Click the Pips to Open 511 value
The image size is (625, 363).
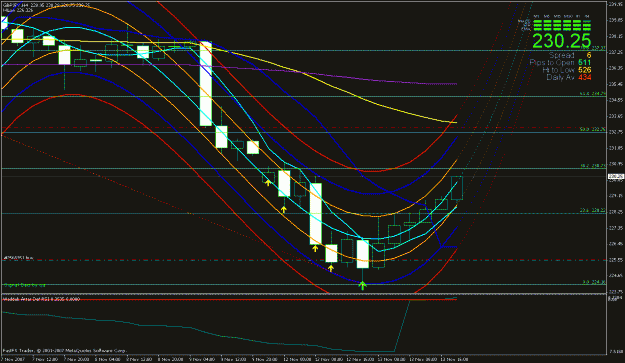pyautogui.click(x=585, y=62)
